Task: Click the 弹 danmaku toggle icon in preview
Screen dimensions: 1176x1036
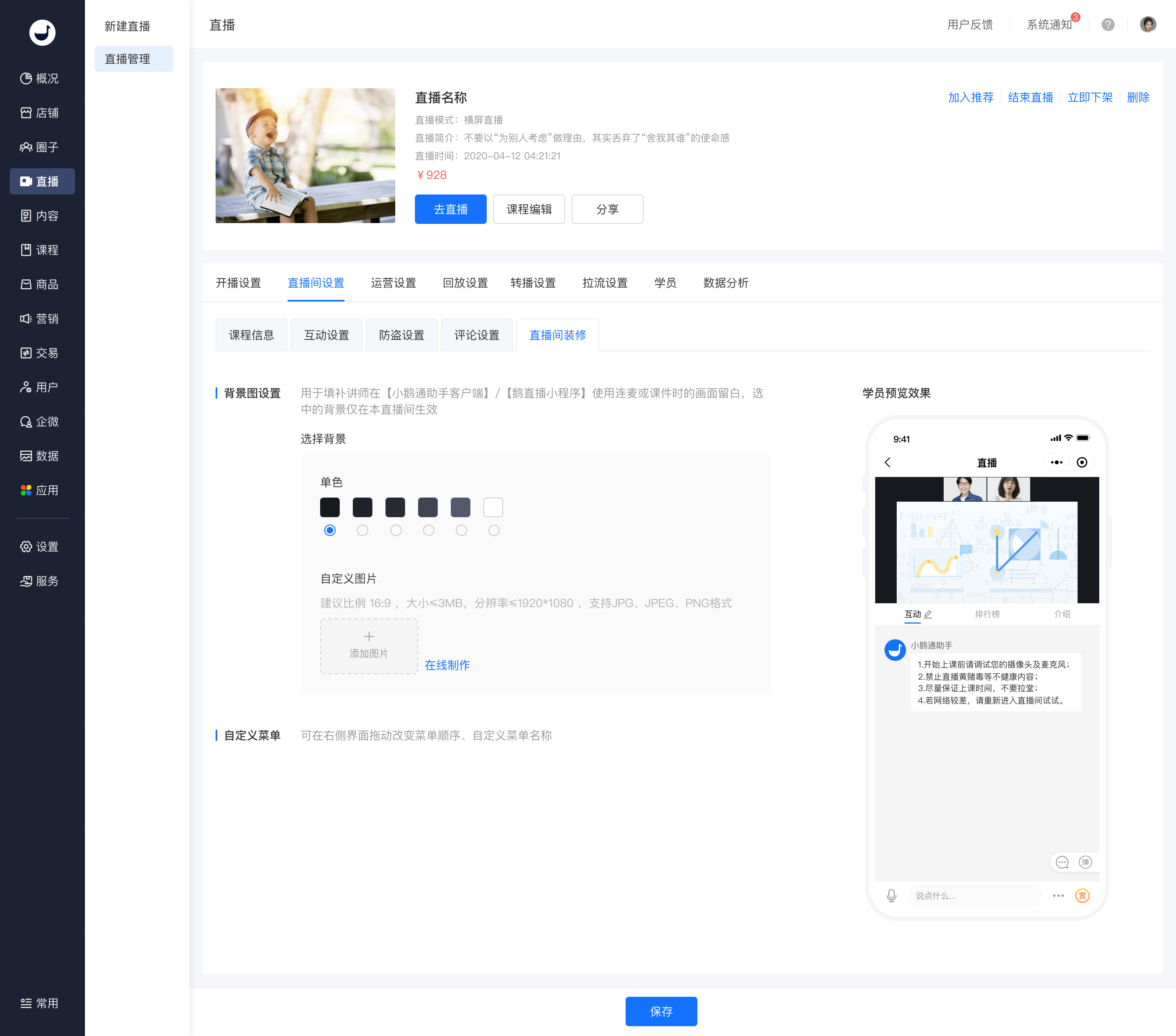Action: [x=1085, y=862]
